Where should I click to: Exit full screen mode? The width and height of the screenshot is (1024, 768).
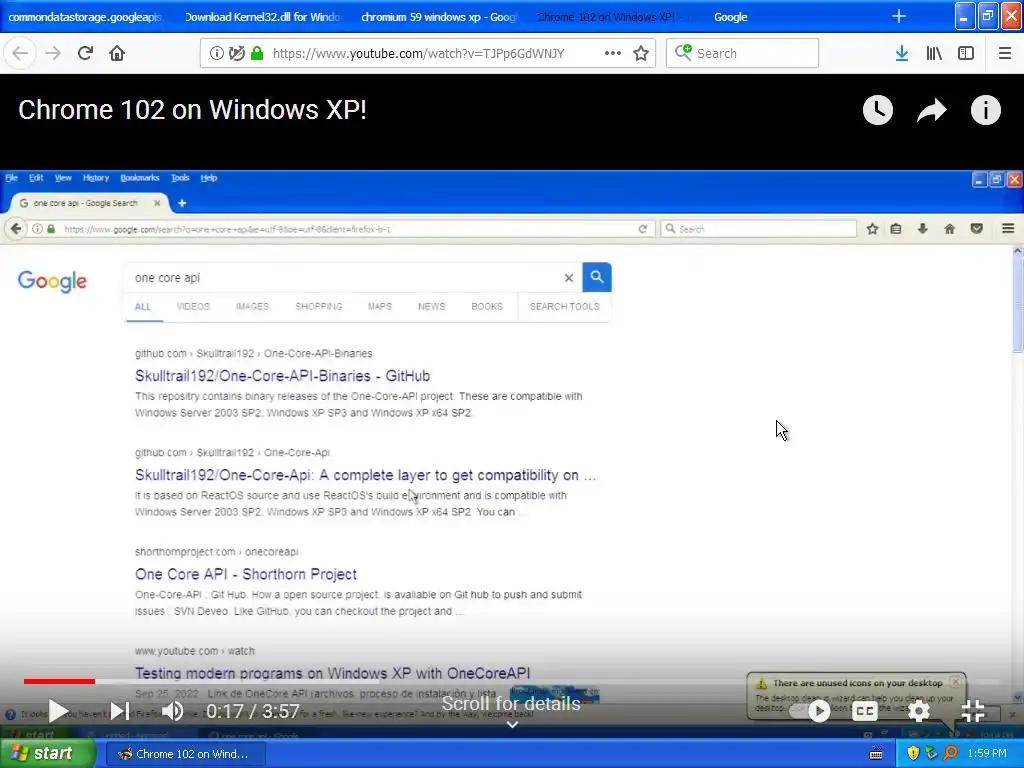point(973,711)
